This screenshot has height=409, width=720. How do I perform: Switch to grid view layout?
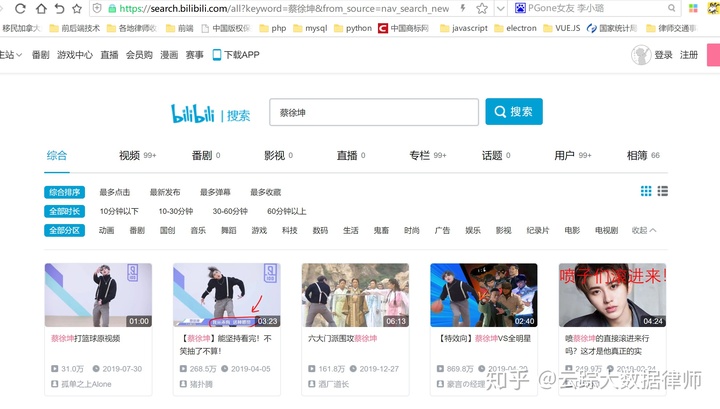(646, 191)
